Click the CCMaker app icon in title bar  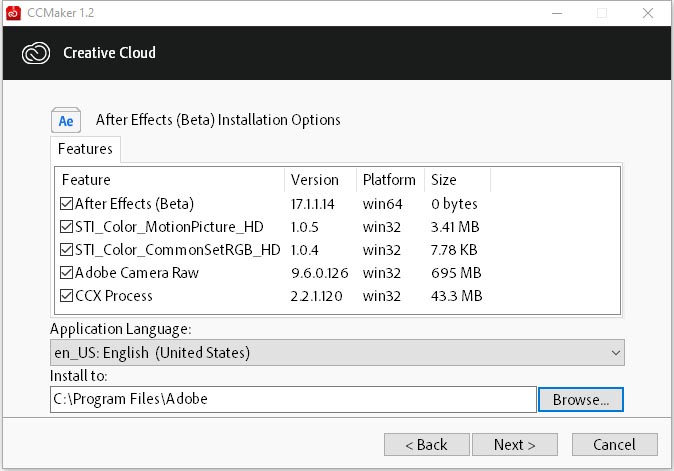point(13,13)
